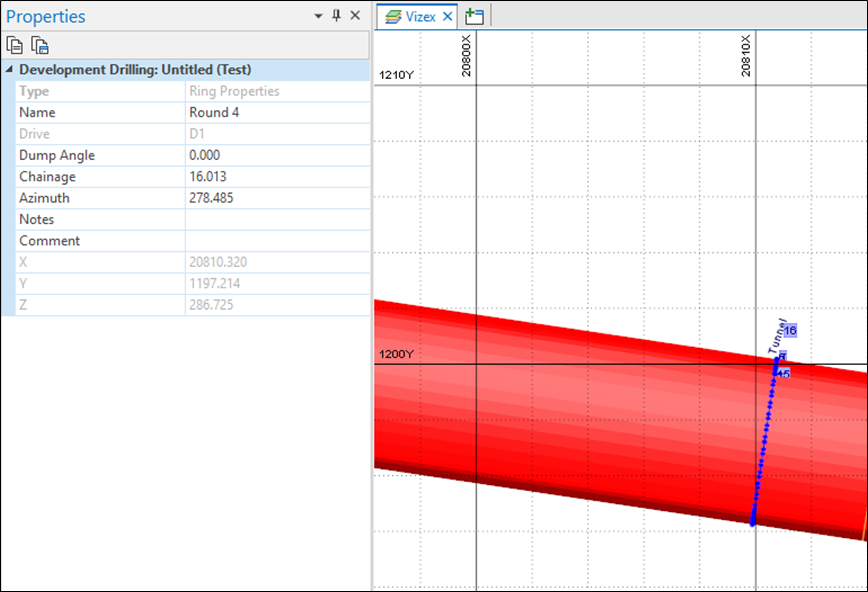Click the ring label 15 in Vizex

784,374
